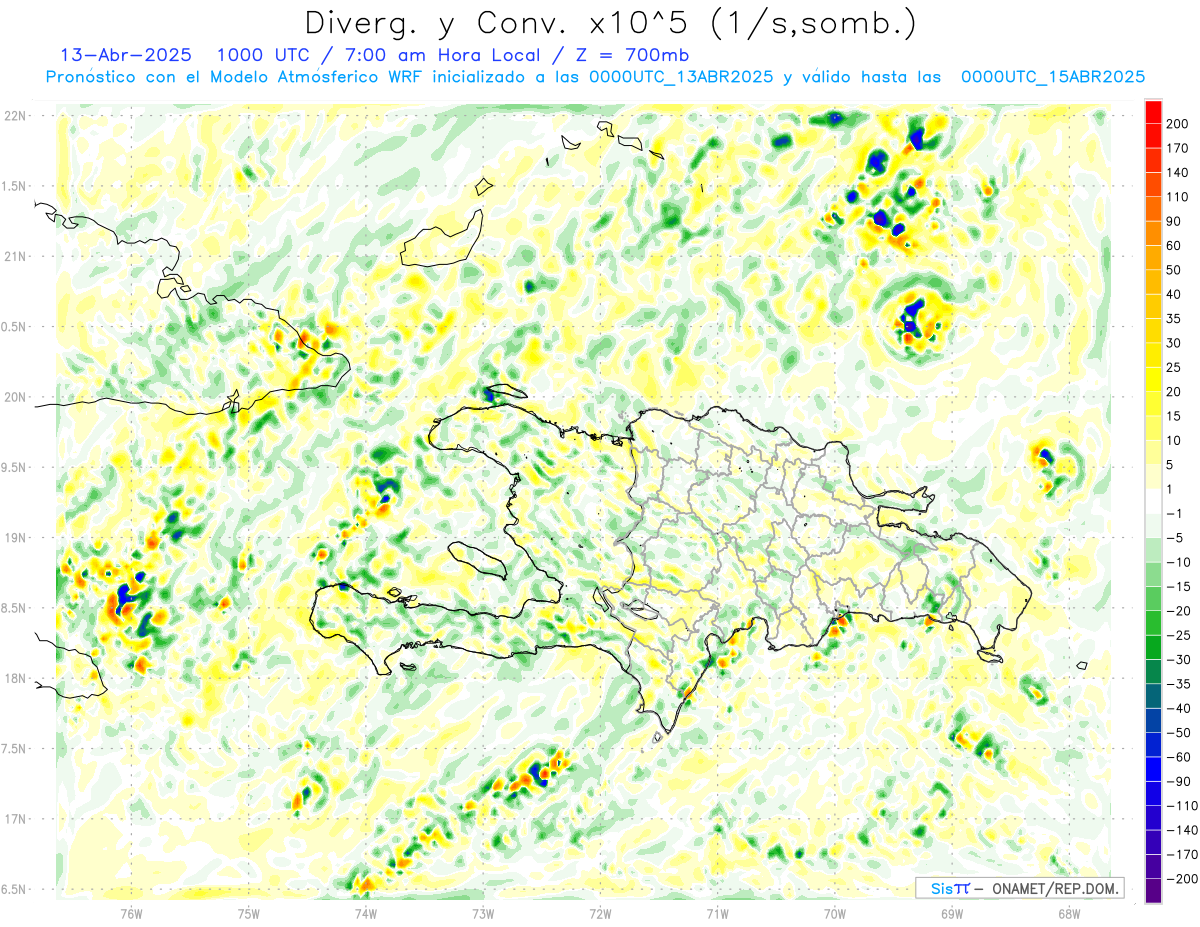Image resolution: width=1200 pixels, height=927 pixels.
Task: Click the positive '170' color scale value
Action: pos(1177,148)
